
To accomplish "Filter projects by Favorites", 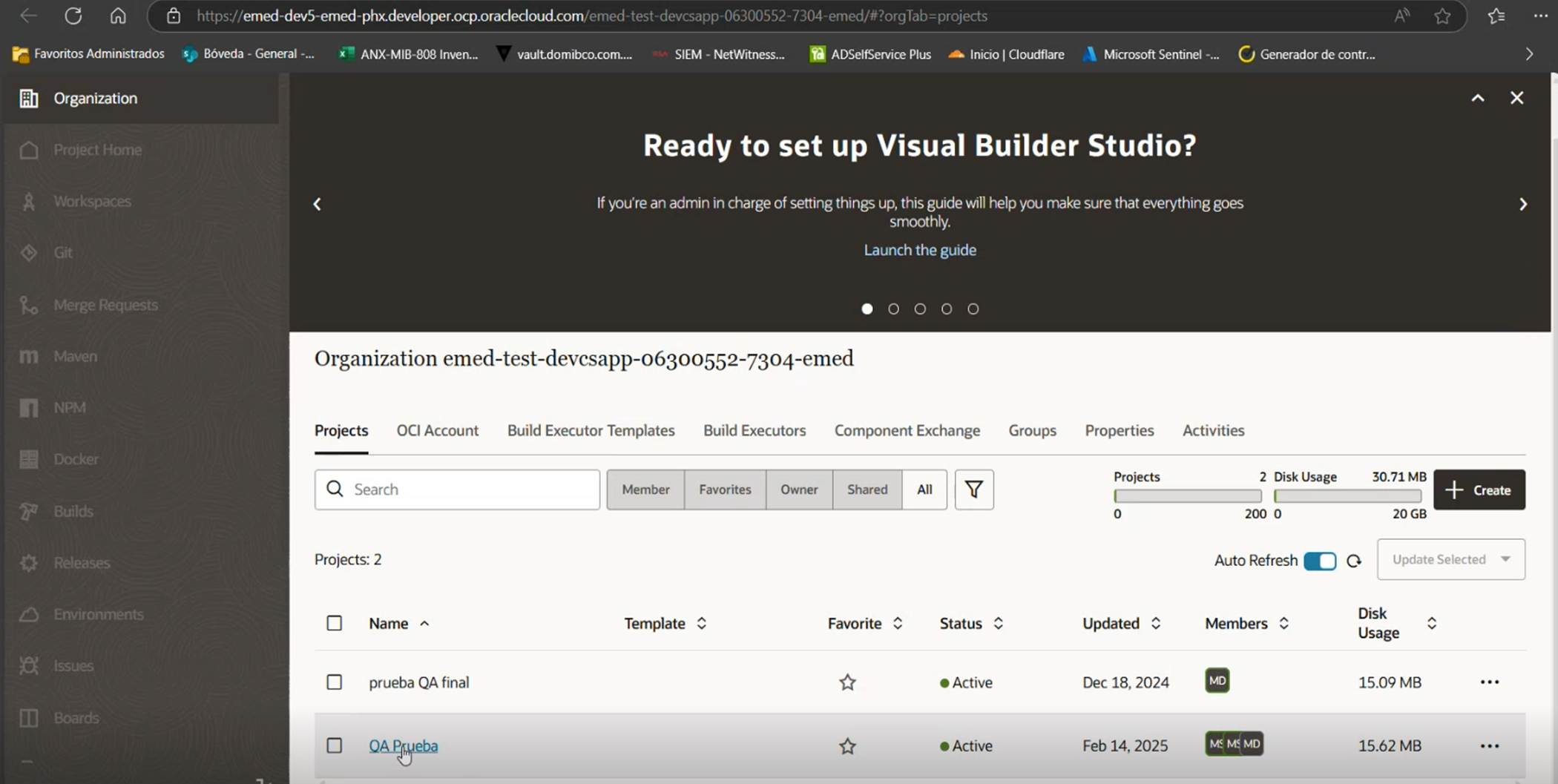I will [x=725, y=490].
